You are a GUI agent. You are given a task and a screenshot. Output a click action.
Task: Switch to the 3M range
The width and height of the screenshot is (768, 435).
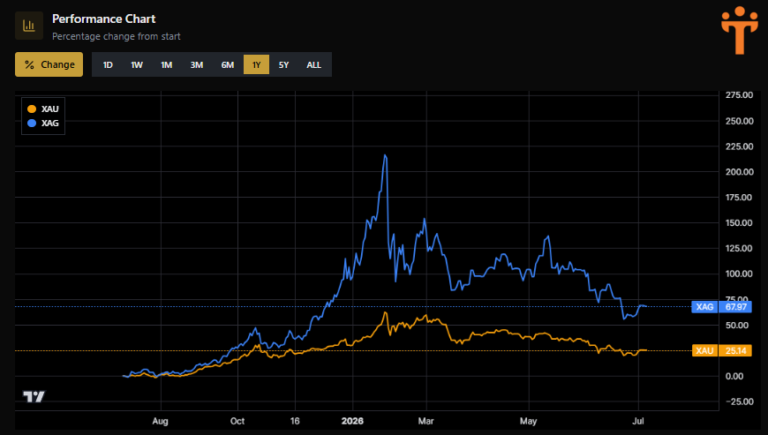pos(196,65)
